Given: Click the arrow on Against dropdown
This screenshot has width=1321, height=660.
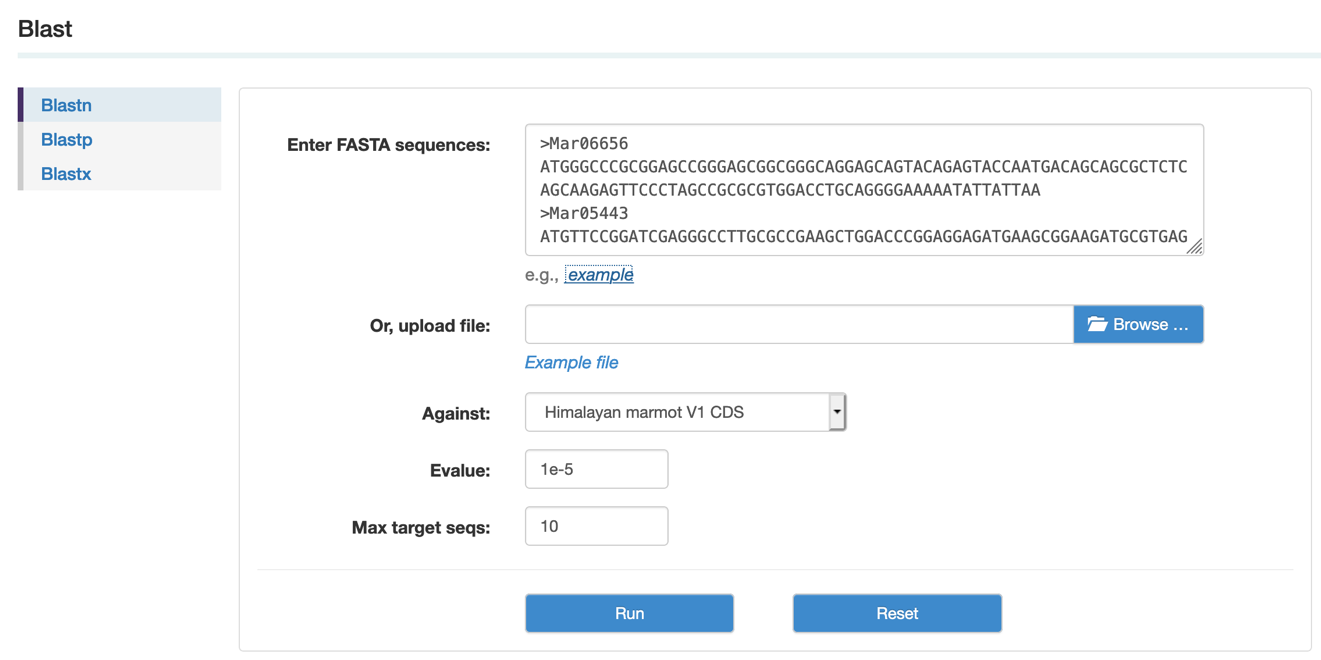Looking at the screenshot, I should tap(837, 412).
